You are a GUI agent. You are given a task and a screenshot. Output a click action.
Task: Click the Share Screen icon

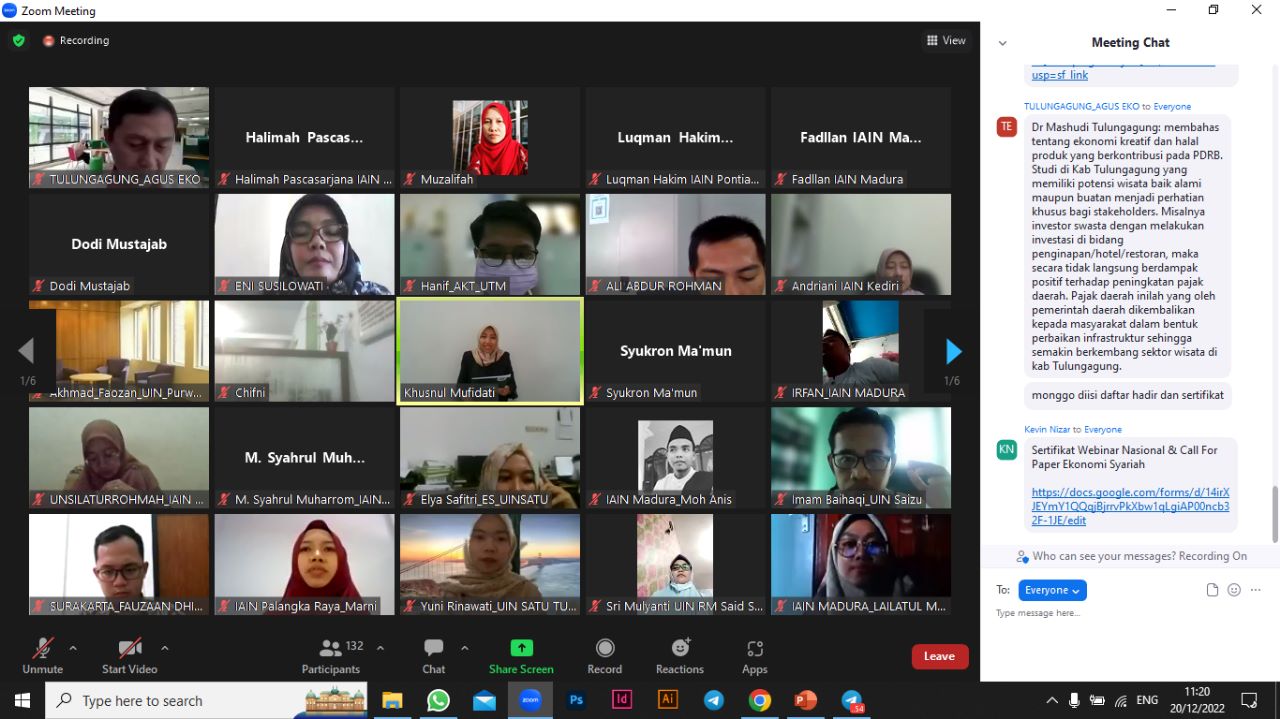click(521, 648)
